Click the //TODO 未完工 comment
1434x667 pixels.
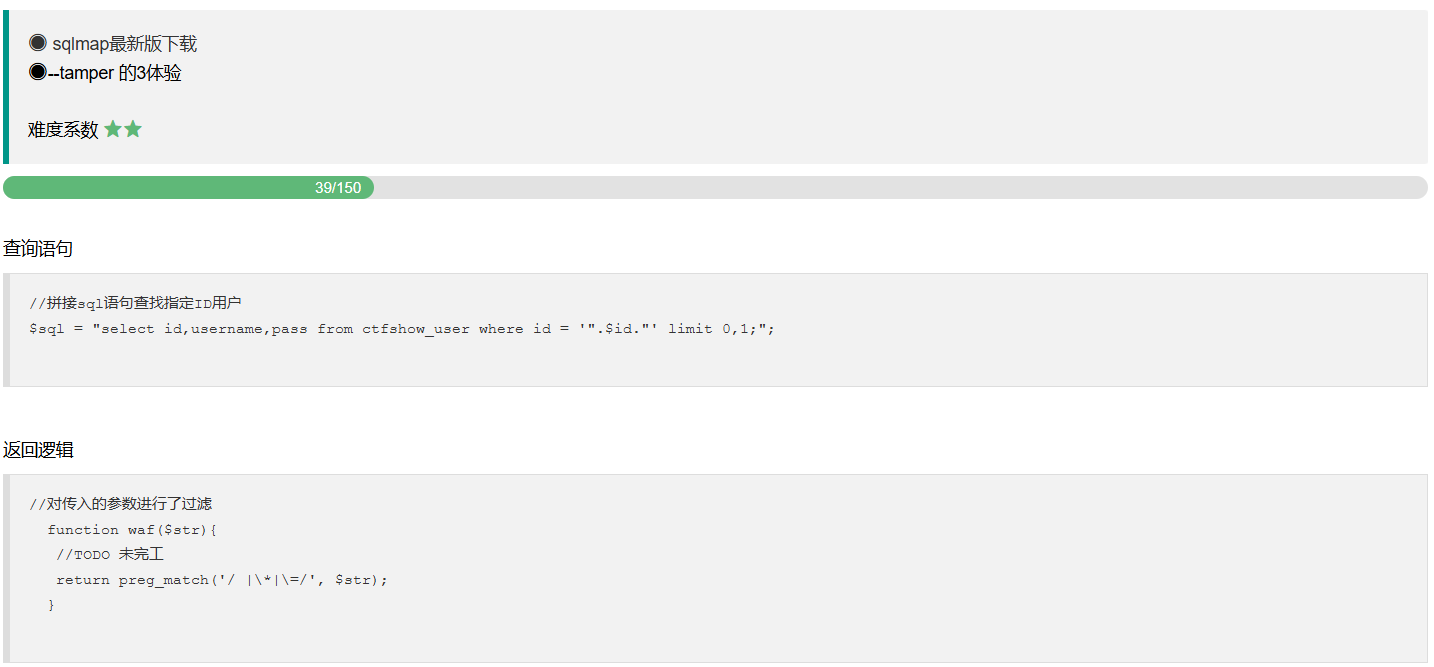[x=110, y=554]
